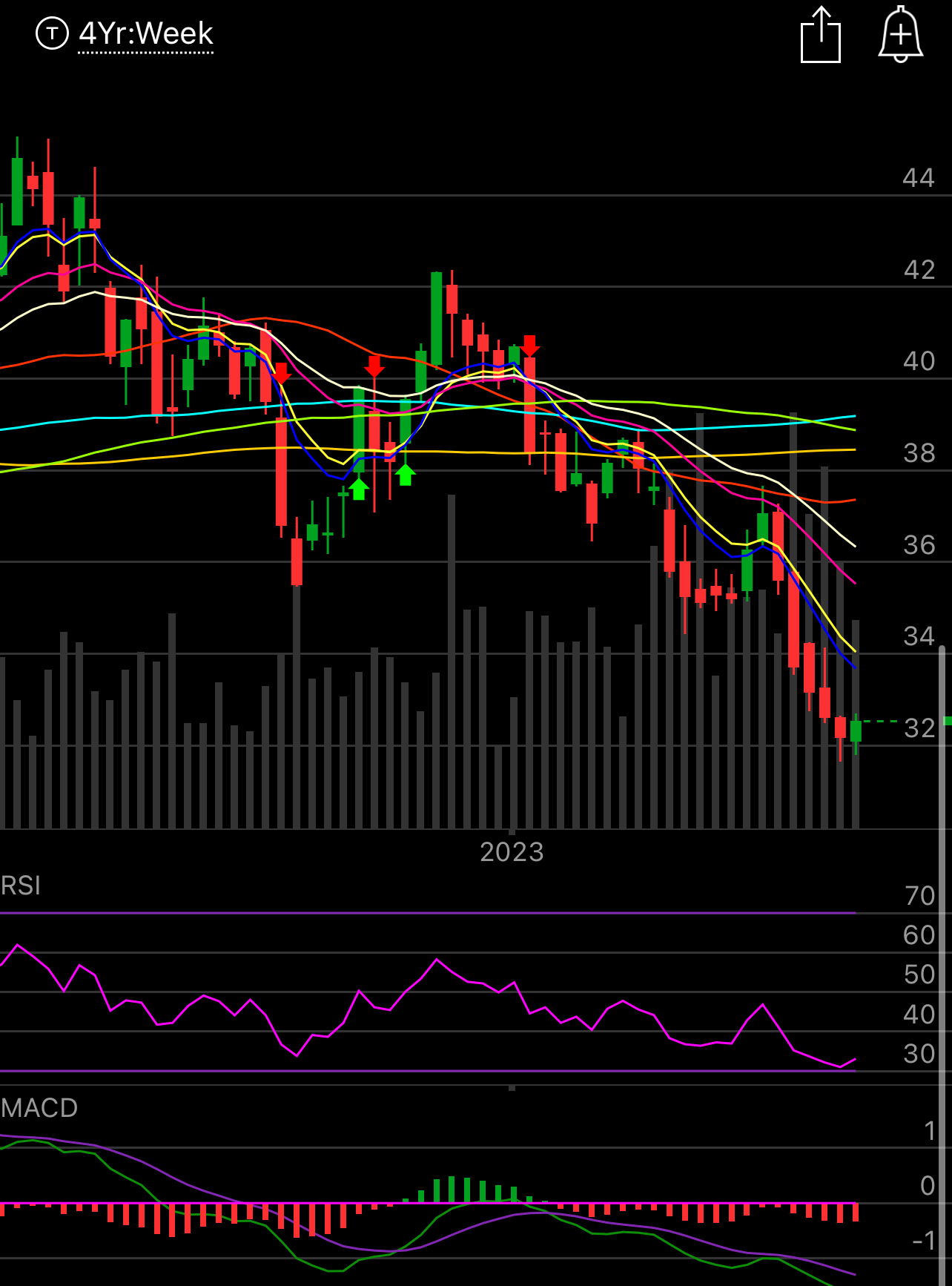This screenshot has height=1286, width=952.
Task: Tap the RSI 40 level label
Action: click(919, 1015)
